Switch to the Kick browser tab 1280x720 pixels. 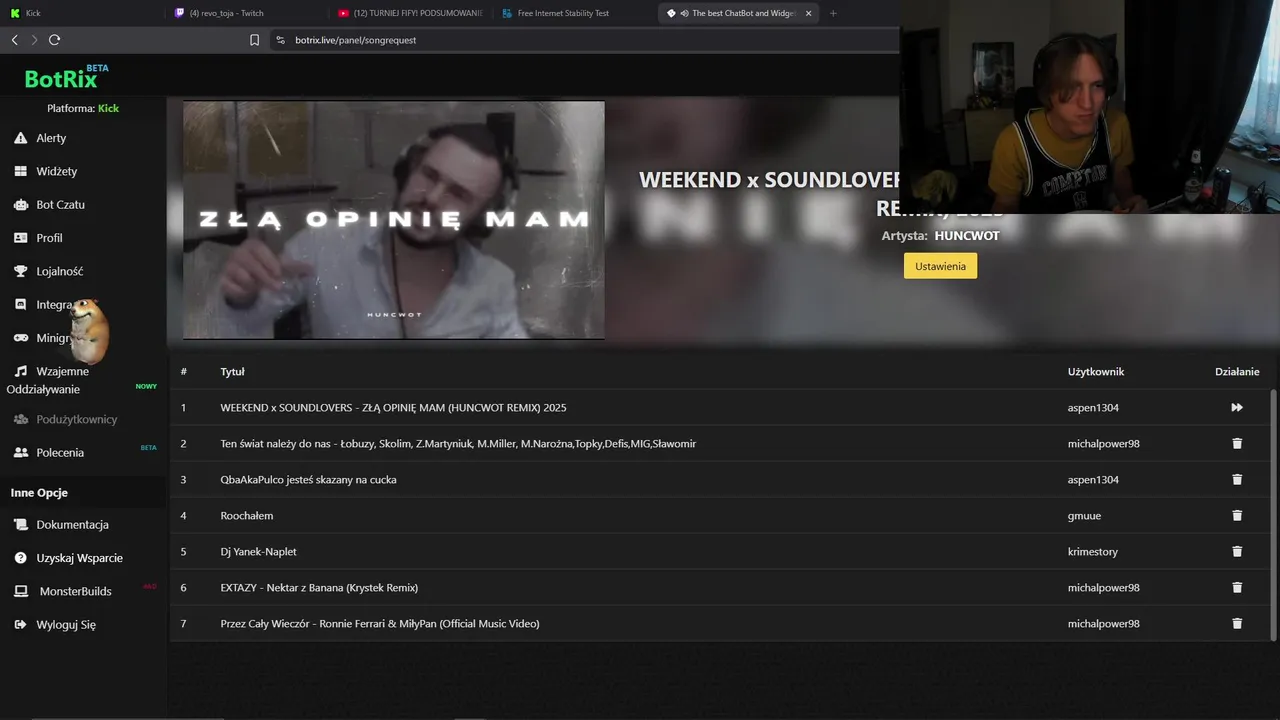[x=83, y=13]
